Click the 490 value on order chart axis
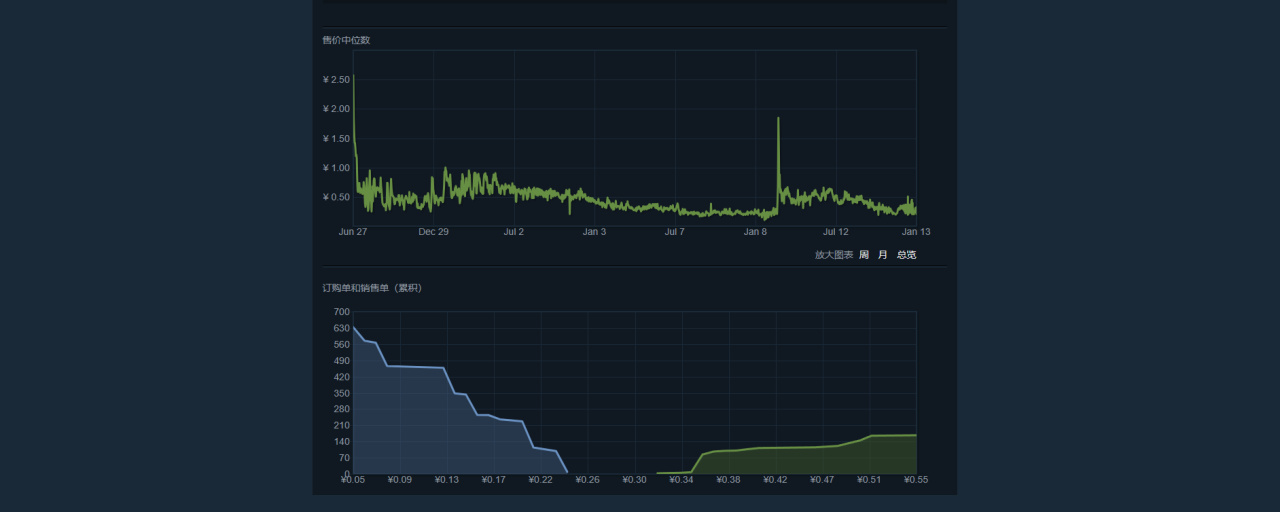The height and width of the screenshot is (512, 1280). click(x=341, y=360)
